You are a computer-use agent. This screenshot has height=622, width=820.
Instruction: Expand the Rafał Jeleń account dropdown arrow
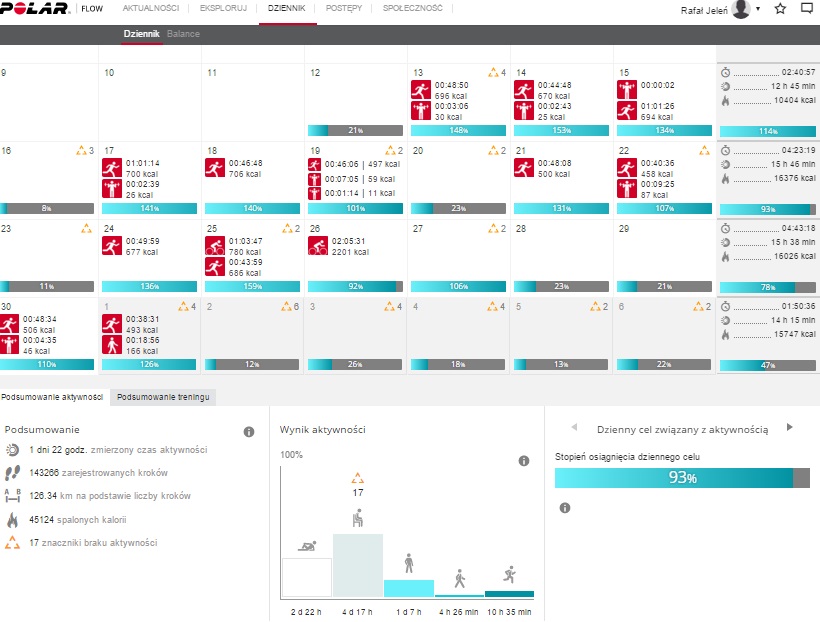click(758, 9)
